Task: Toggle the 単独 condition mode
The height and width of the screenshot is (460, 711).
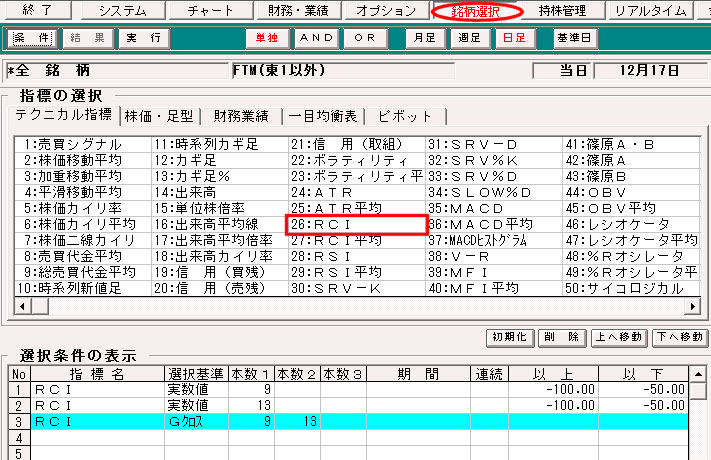Action: coord(268,38)
